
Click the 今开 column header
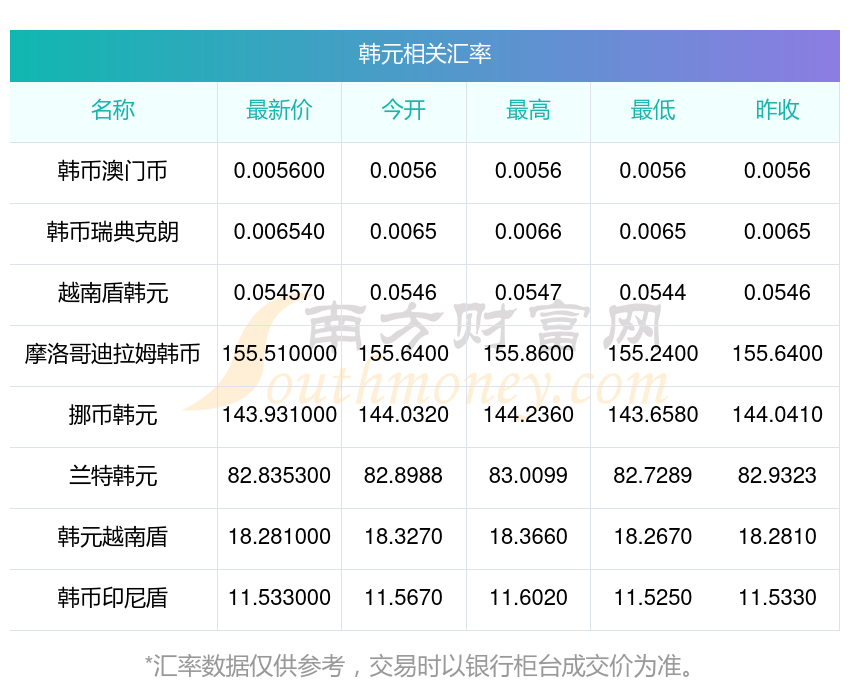point(403,111)
